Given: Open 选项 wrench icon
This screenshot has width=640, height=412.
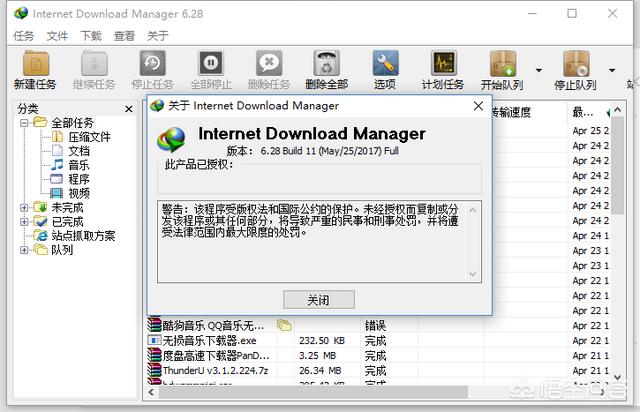Looking at the screenshot, I should pyautogui.click(x=385, y=63).
